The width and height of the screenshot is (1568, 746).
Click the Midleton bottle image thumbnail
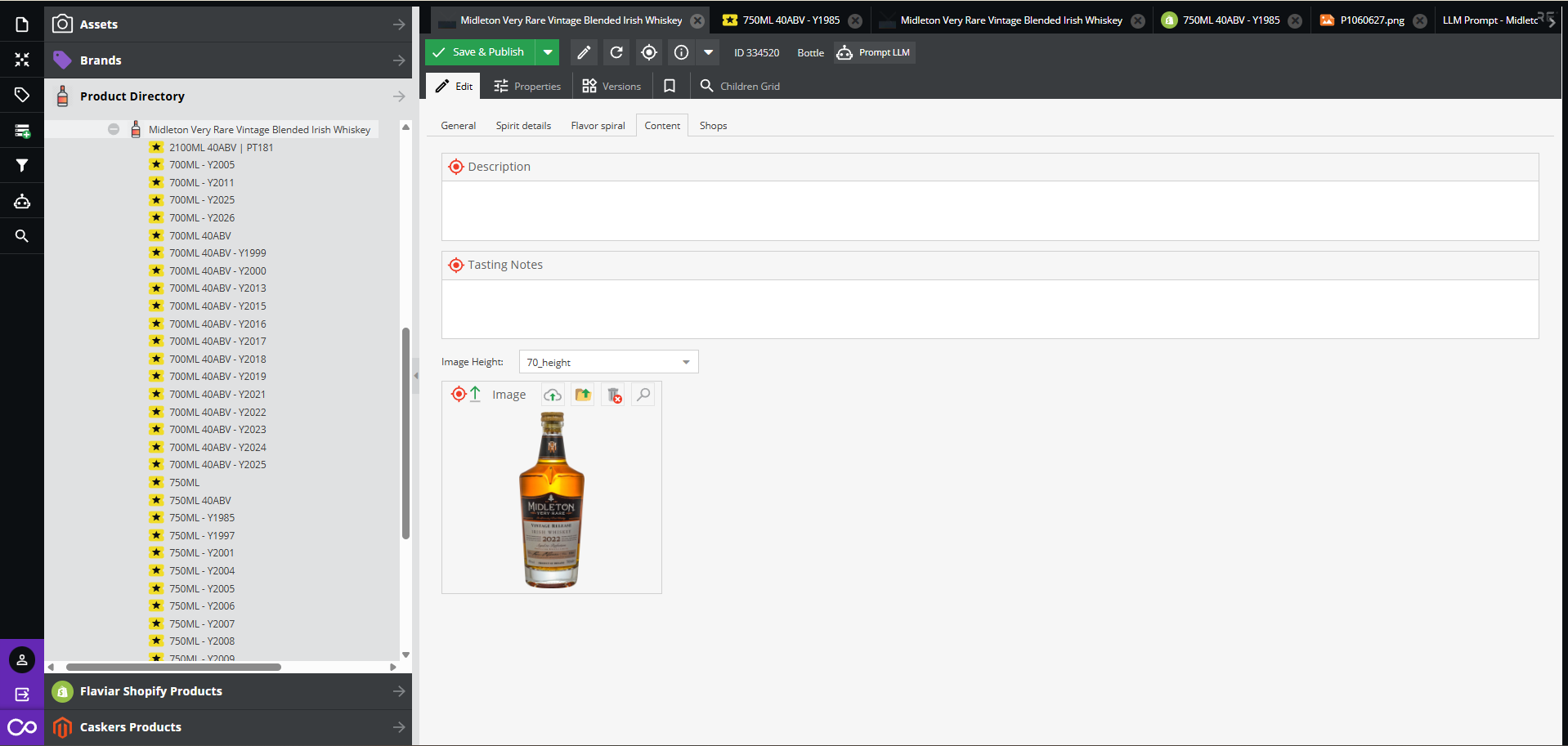[x=552, y=500]
